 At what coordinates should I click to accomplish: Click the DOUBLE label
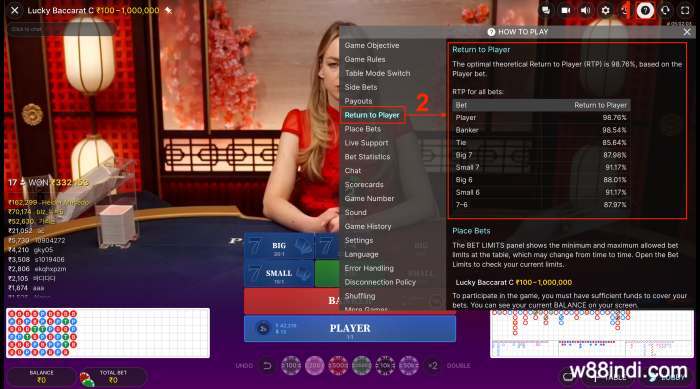pos(458,366)
